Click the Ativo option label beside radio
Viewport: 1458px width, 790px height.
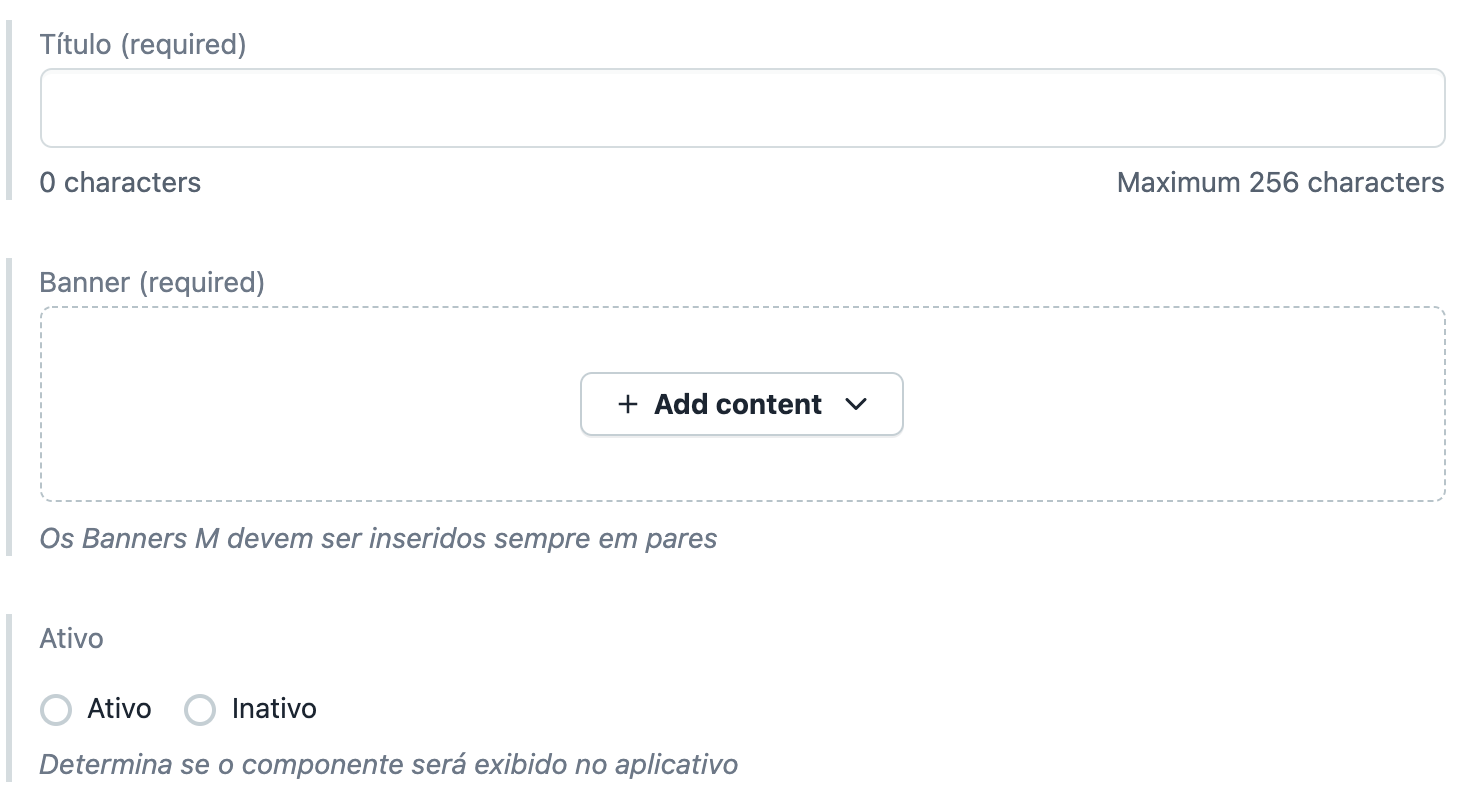point(119,709)
